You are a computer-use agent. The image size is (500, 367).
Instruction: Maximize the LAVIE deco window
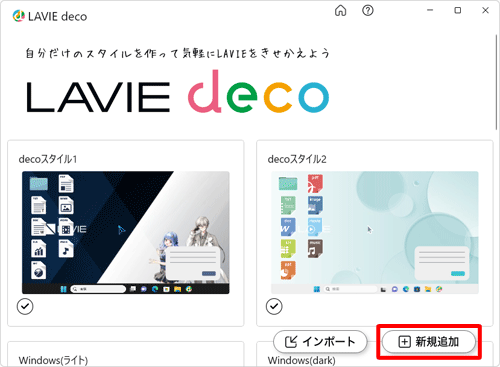pyautogui.click(x=458, y=10)
